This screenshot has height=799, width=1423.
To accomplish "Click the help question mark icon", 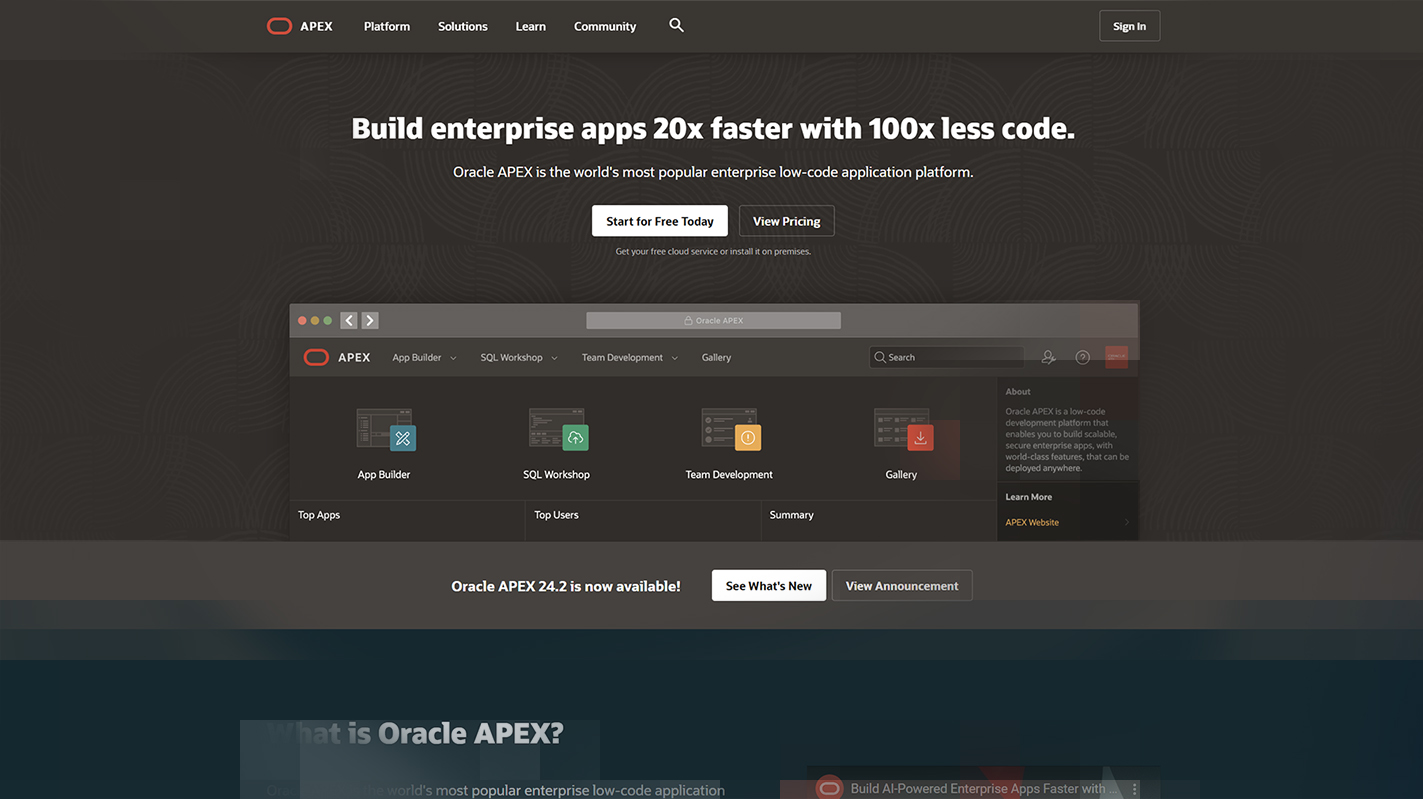I will pos(1082,357).
